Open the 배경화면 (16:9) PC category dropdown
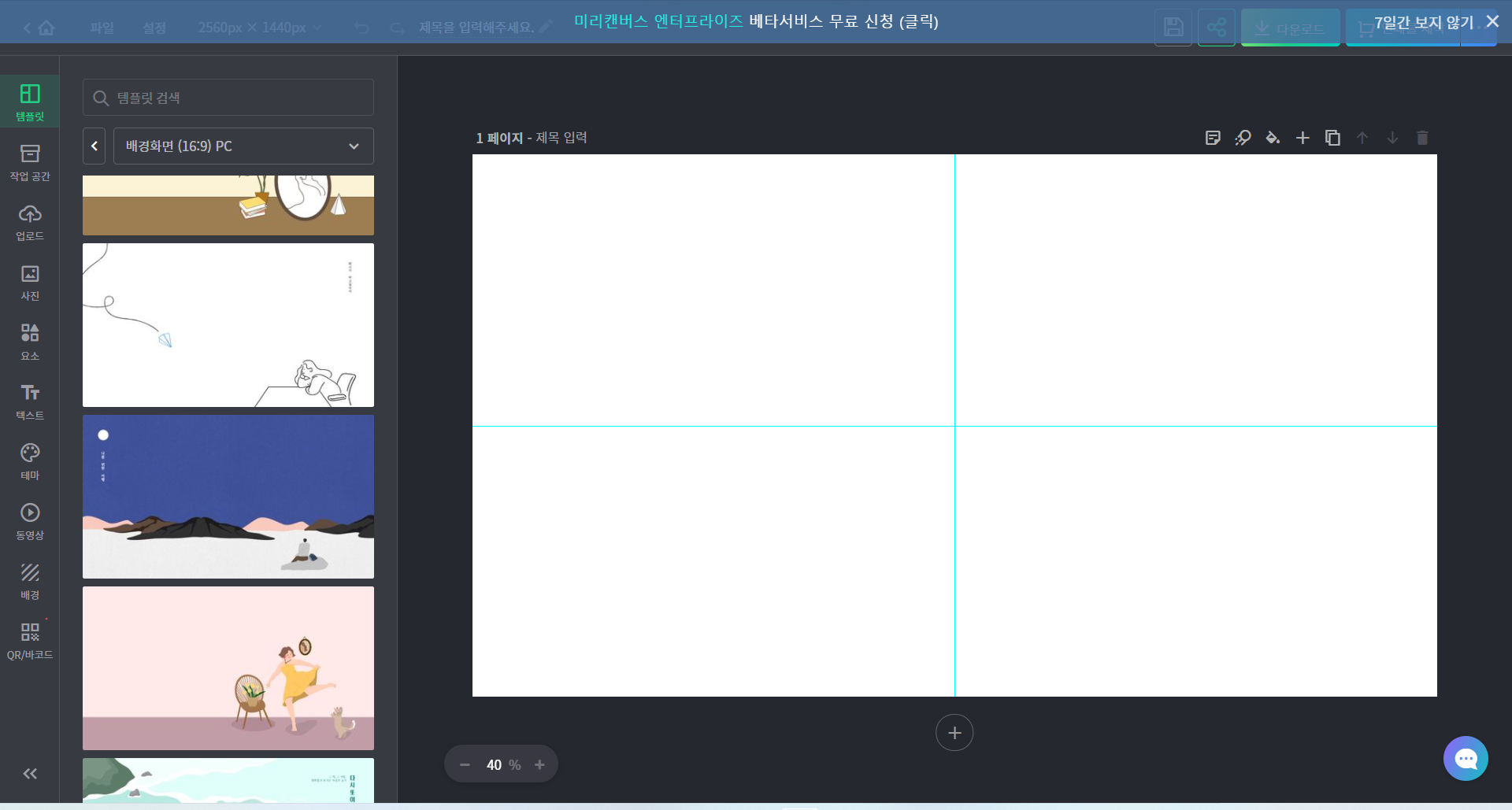 click(243, 146)
